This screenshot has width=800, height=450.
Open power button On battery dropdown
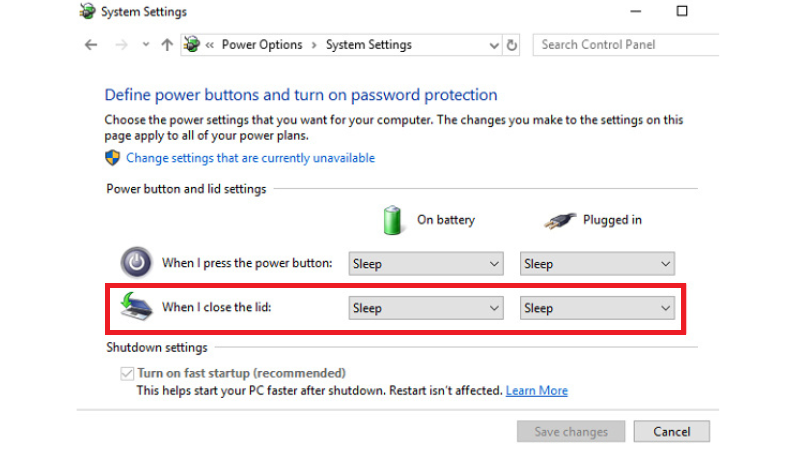pos(425,264)
